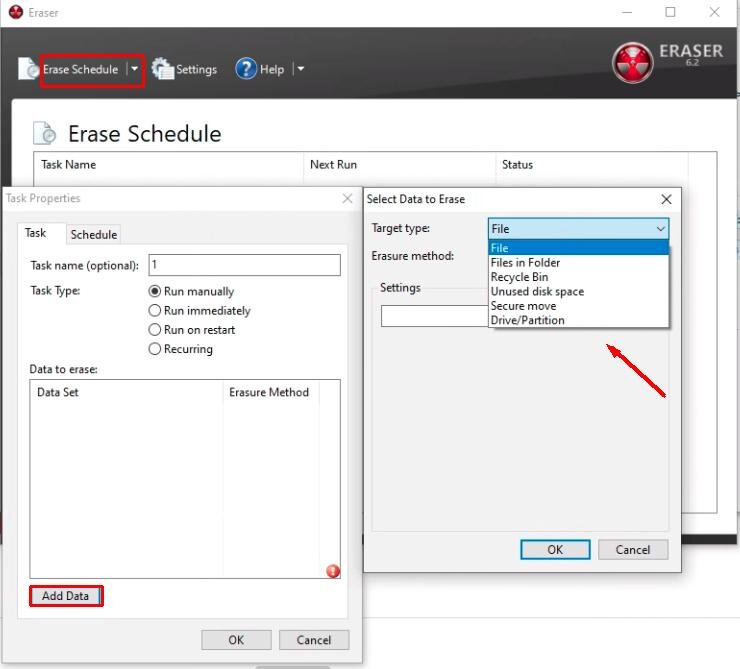740x669 pixels.
Task: Switch to the Schedule tab
Action: coord(93,234)
